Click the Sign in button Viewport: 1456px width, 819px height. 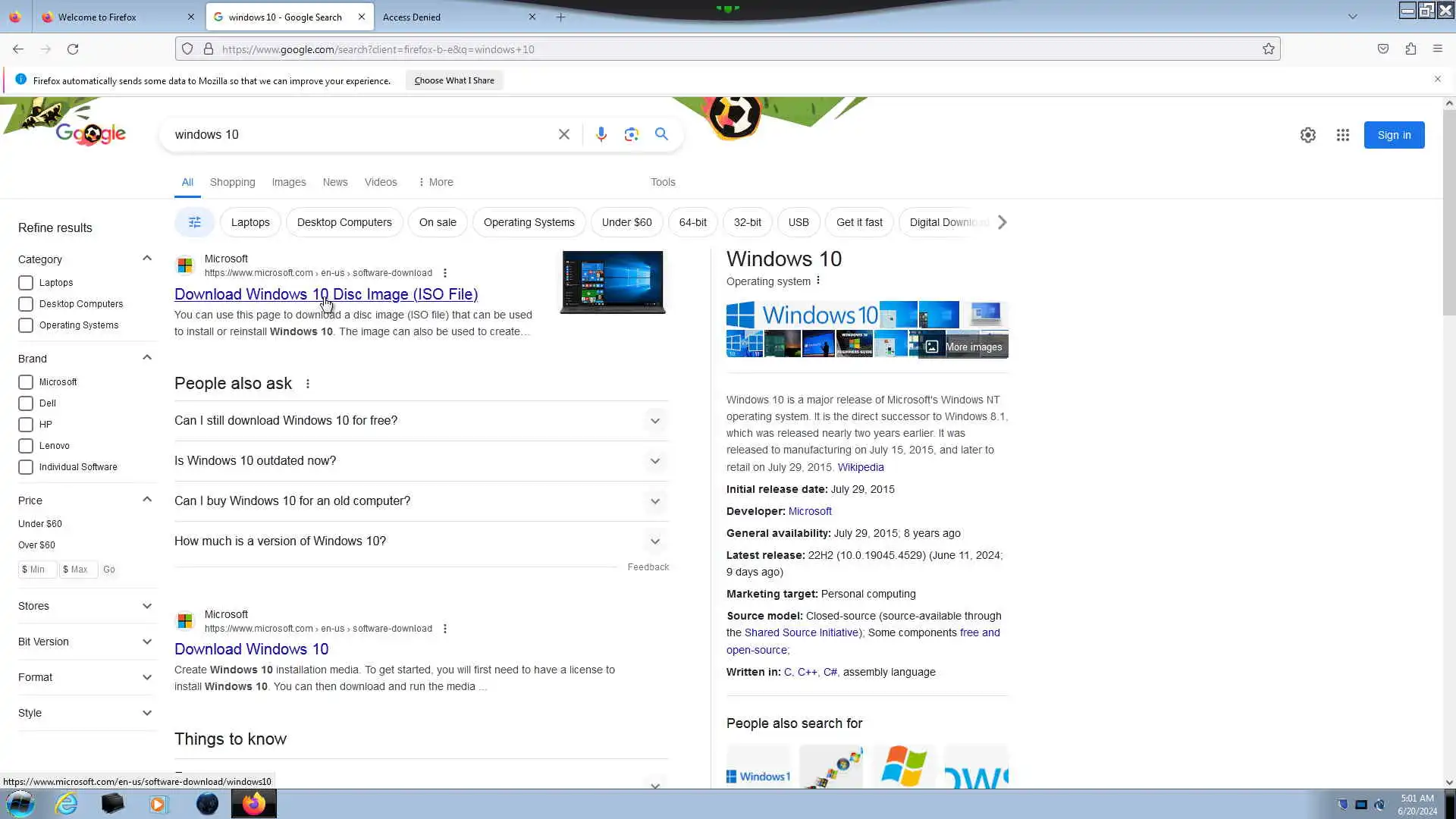point(1393,135)
